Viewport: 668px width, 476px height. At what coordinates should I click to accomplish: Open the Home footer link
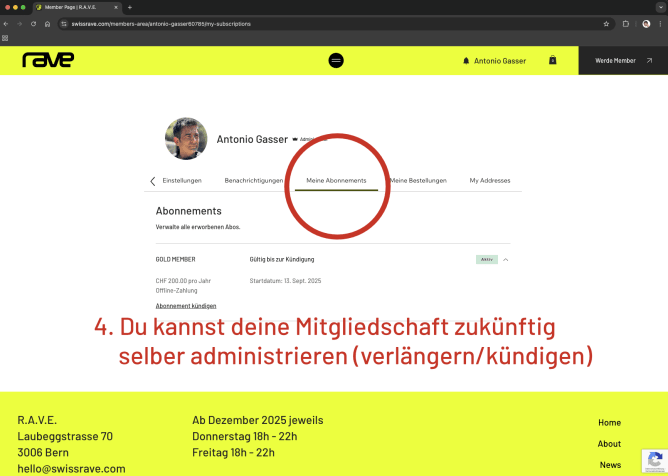(609, 422)
